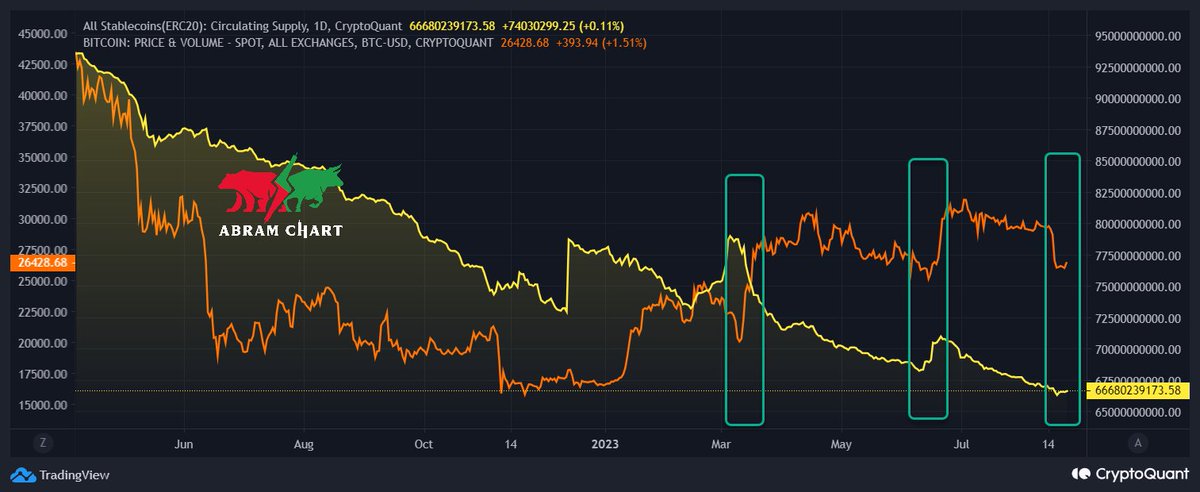1200x492 pixels.
Task: Click the 82500000000.00 right axis label
Action: (x=1137, y=193)
